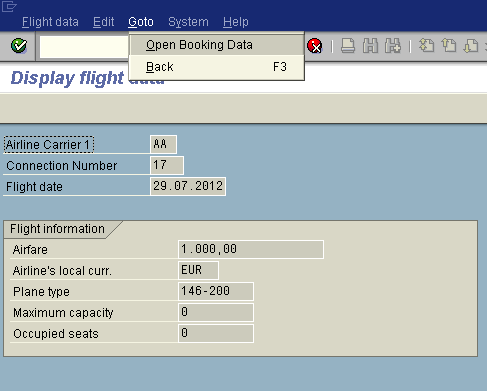
Task: Click the Find binoculars icon
Action: click(370, 46)
